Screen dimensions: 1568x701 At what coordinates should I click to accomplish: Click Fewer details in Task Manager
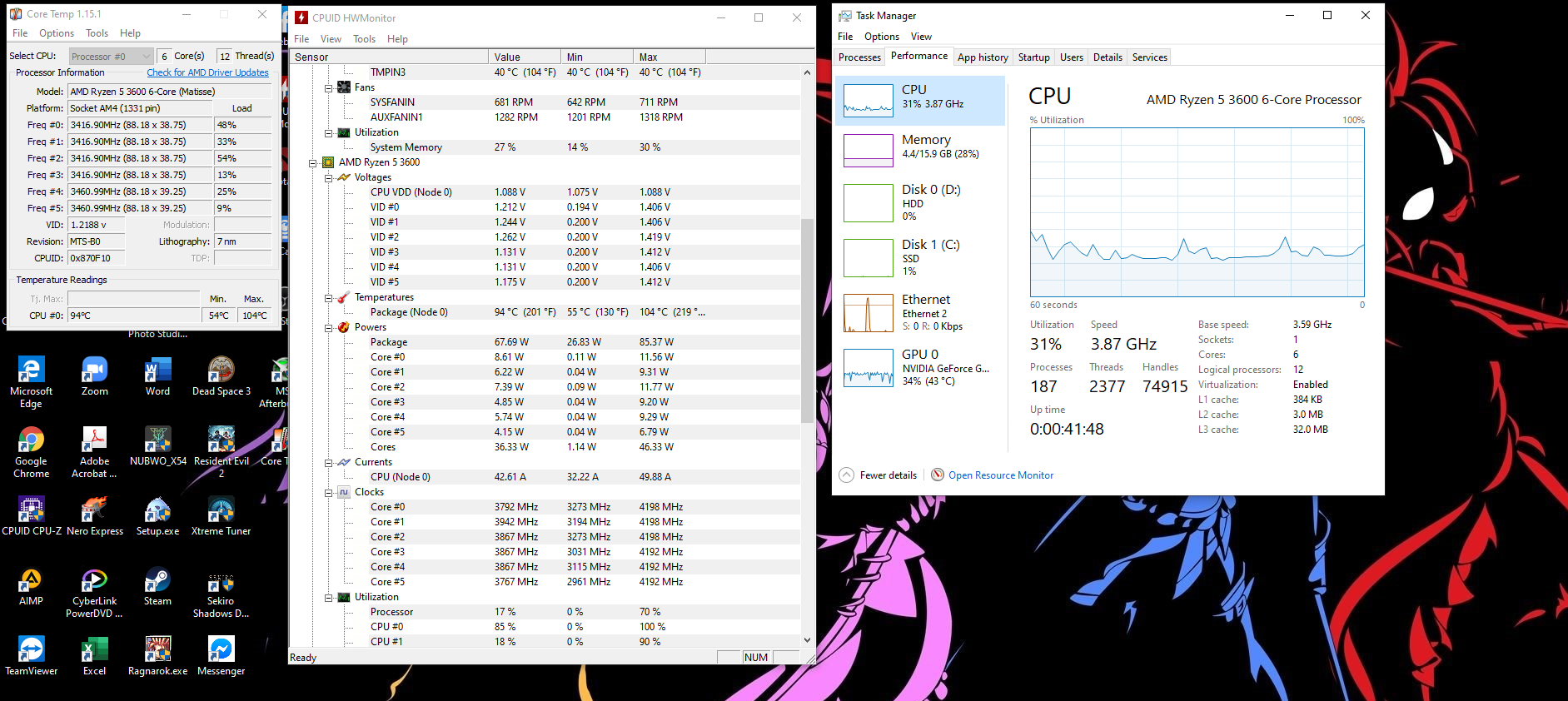[888, 475]
